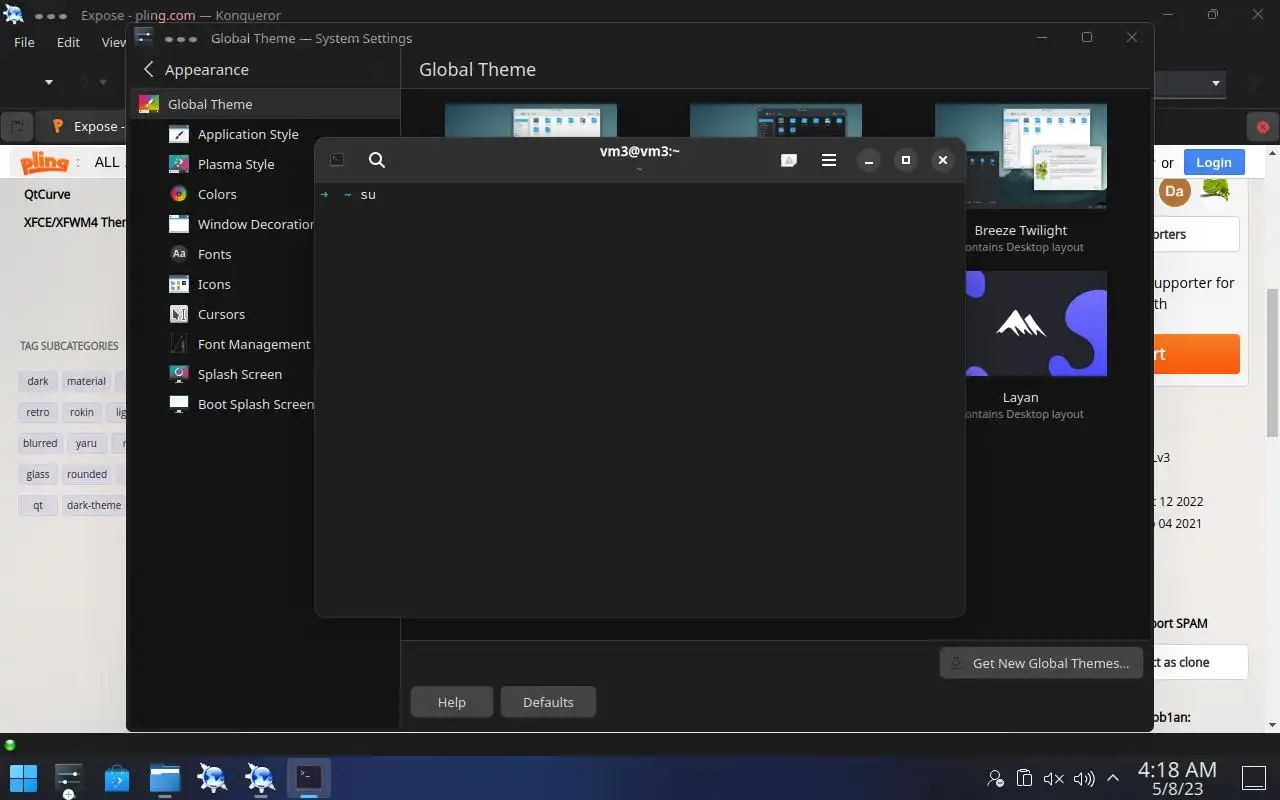Click the muted audio tray icon
This screenshot has height=800, width=1280.
pos(1053,778)
